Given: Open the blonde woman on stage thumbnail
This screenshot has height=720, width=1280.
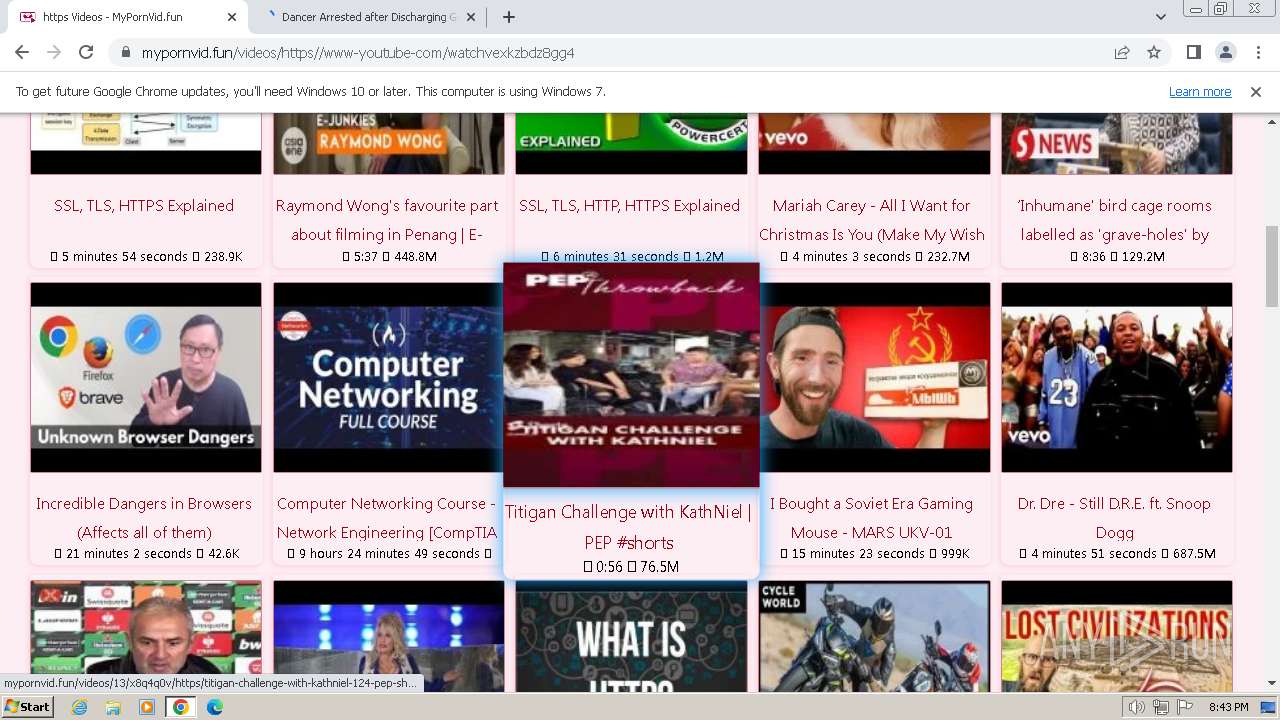Looking at the screenshot, I should point(389,637).
